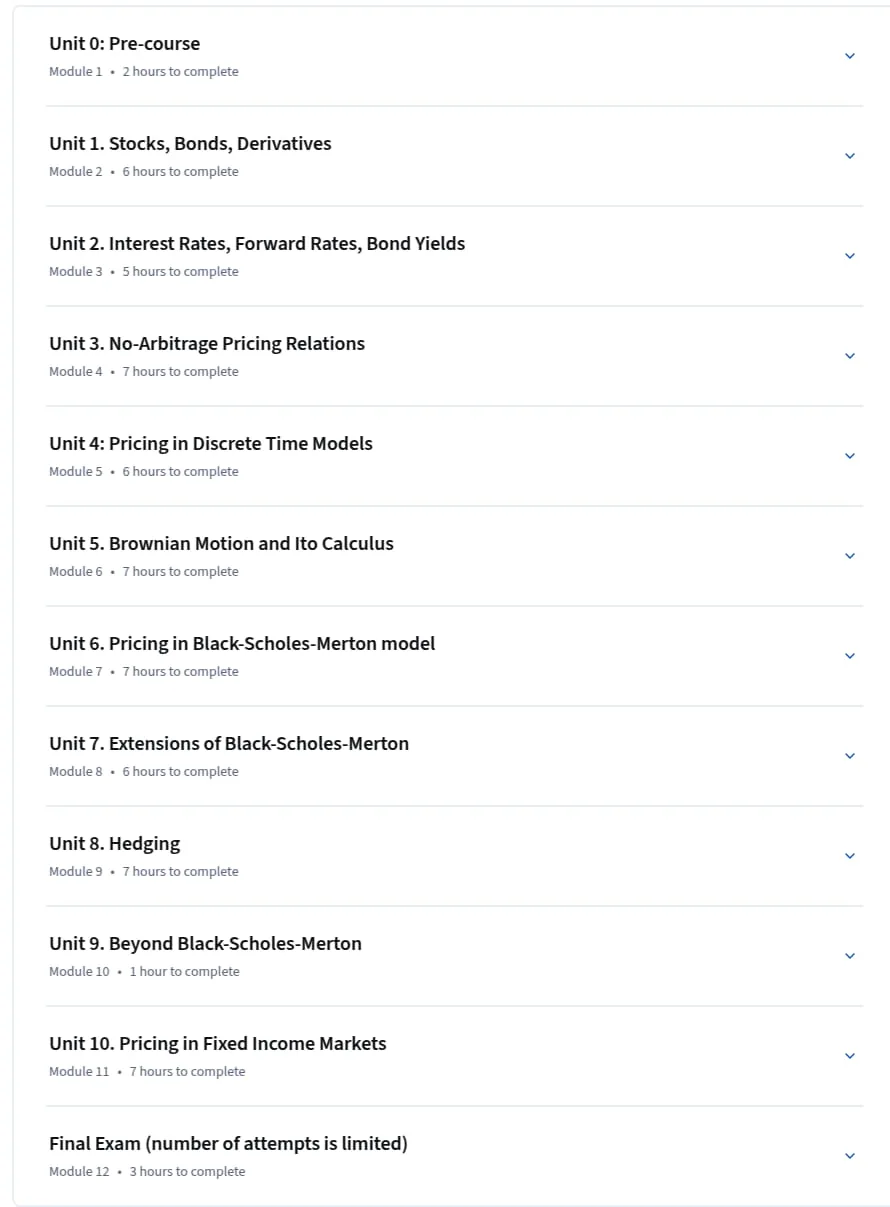Expand Unit 7 Extensions chevron arrow

850,756
